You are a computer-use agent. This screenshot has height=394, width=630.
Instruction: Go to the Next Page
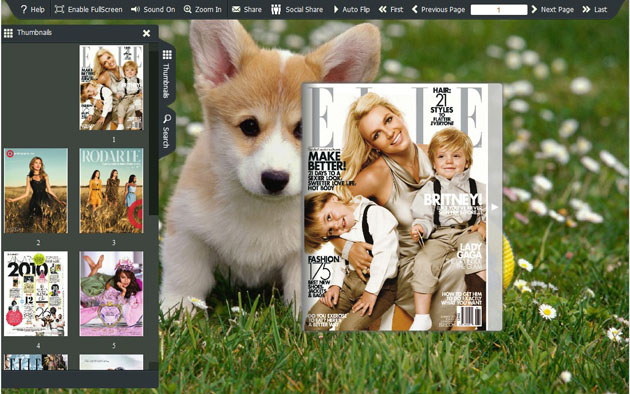552,9
